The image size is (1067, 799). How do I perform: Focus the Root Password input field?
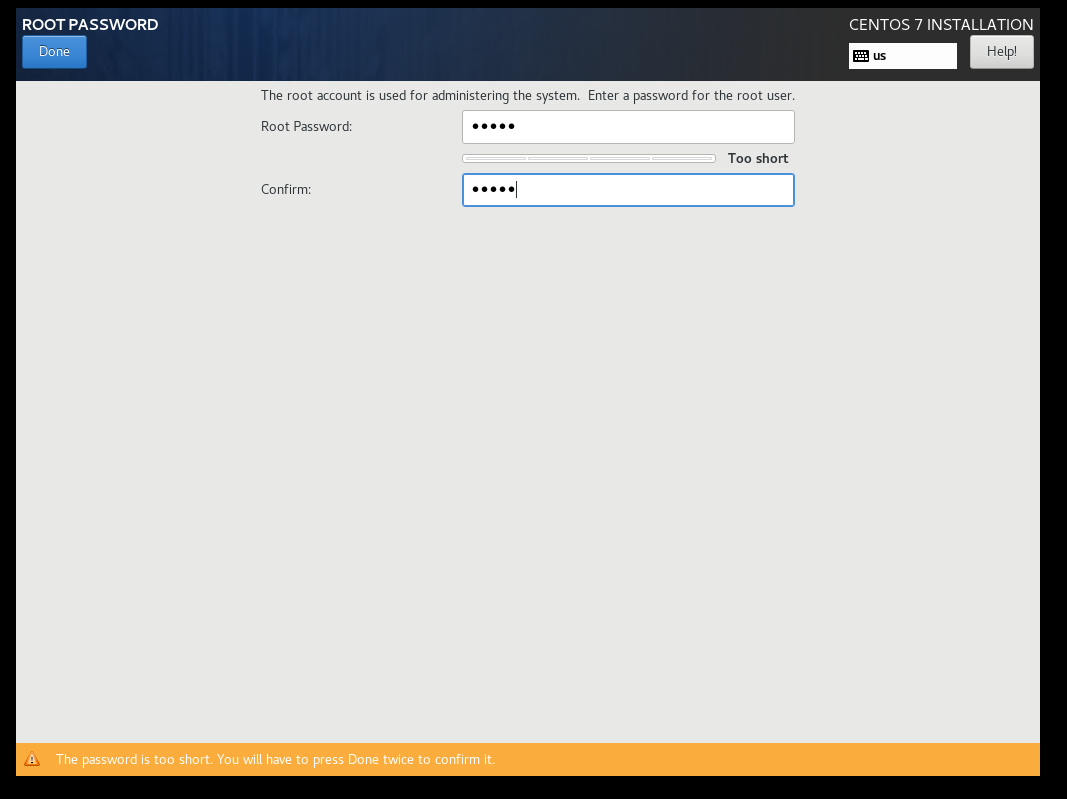tap(628, 127)
